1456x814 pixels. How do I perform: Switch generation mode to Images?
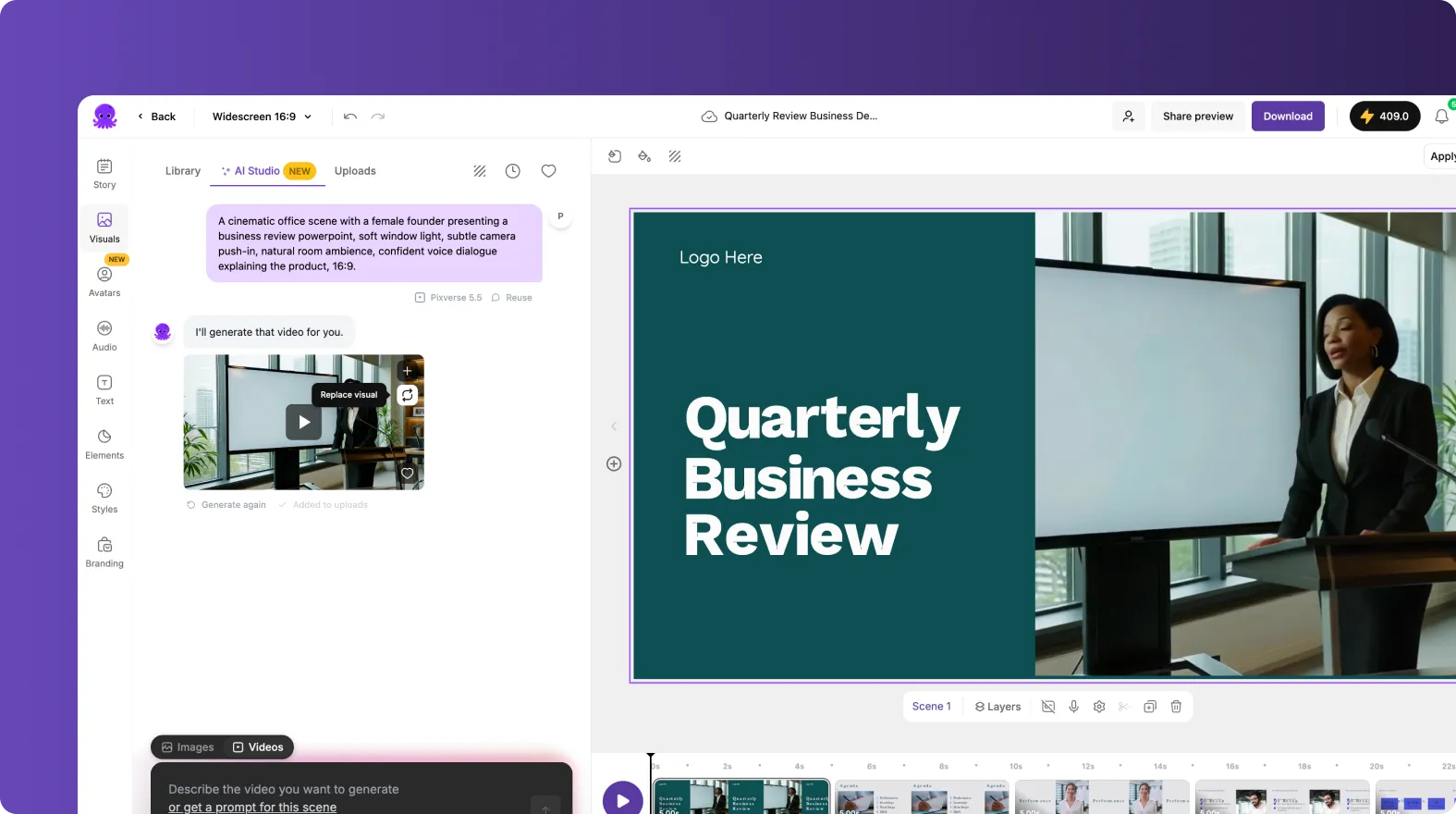[x=188, y=747]
